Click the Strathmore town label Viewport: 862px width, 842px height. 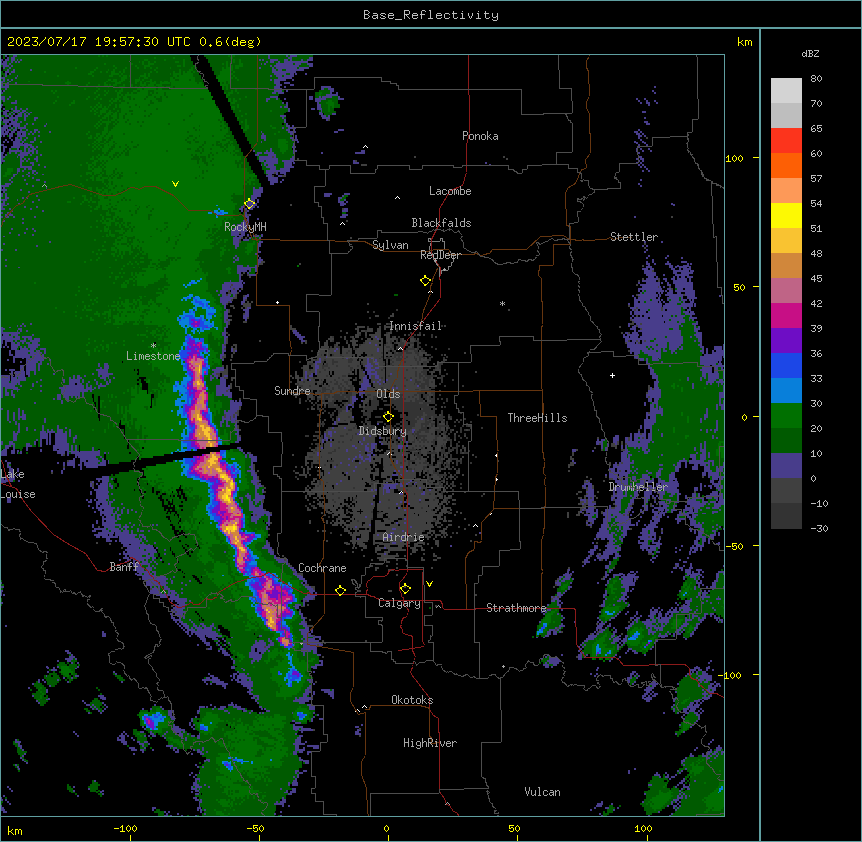click(x=516, y=608)
